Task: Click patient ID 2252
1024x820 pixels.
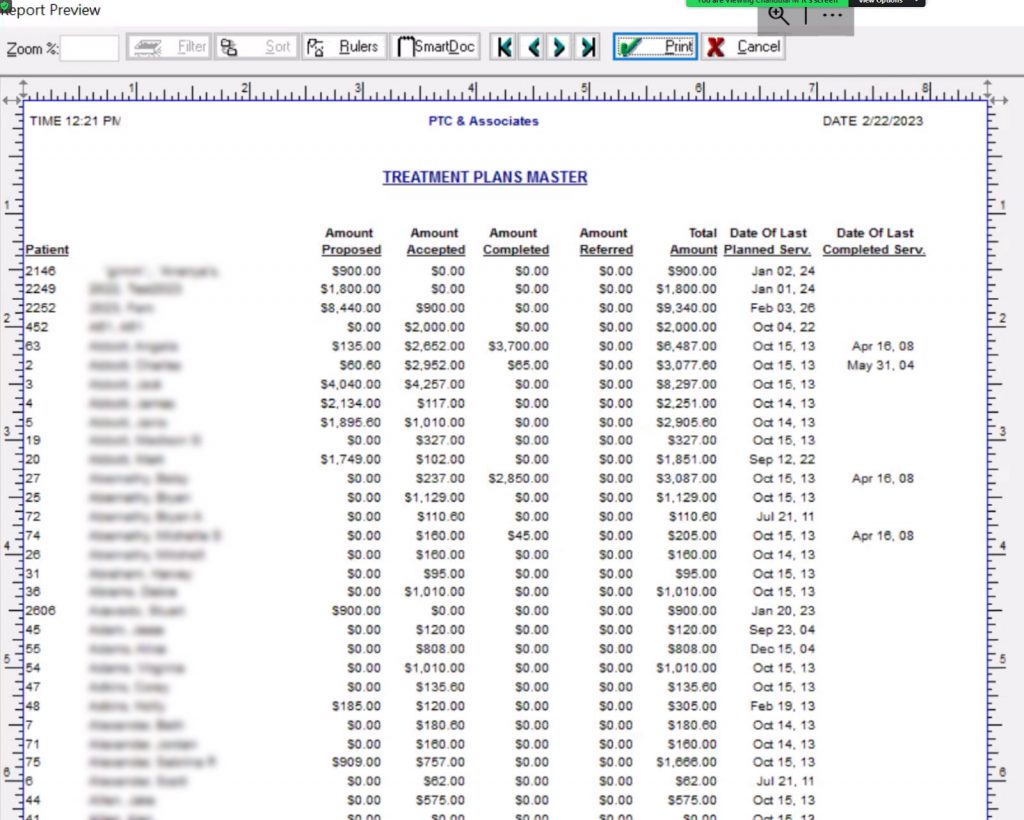Action: tap(40, 308)
